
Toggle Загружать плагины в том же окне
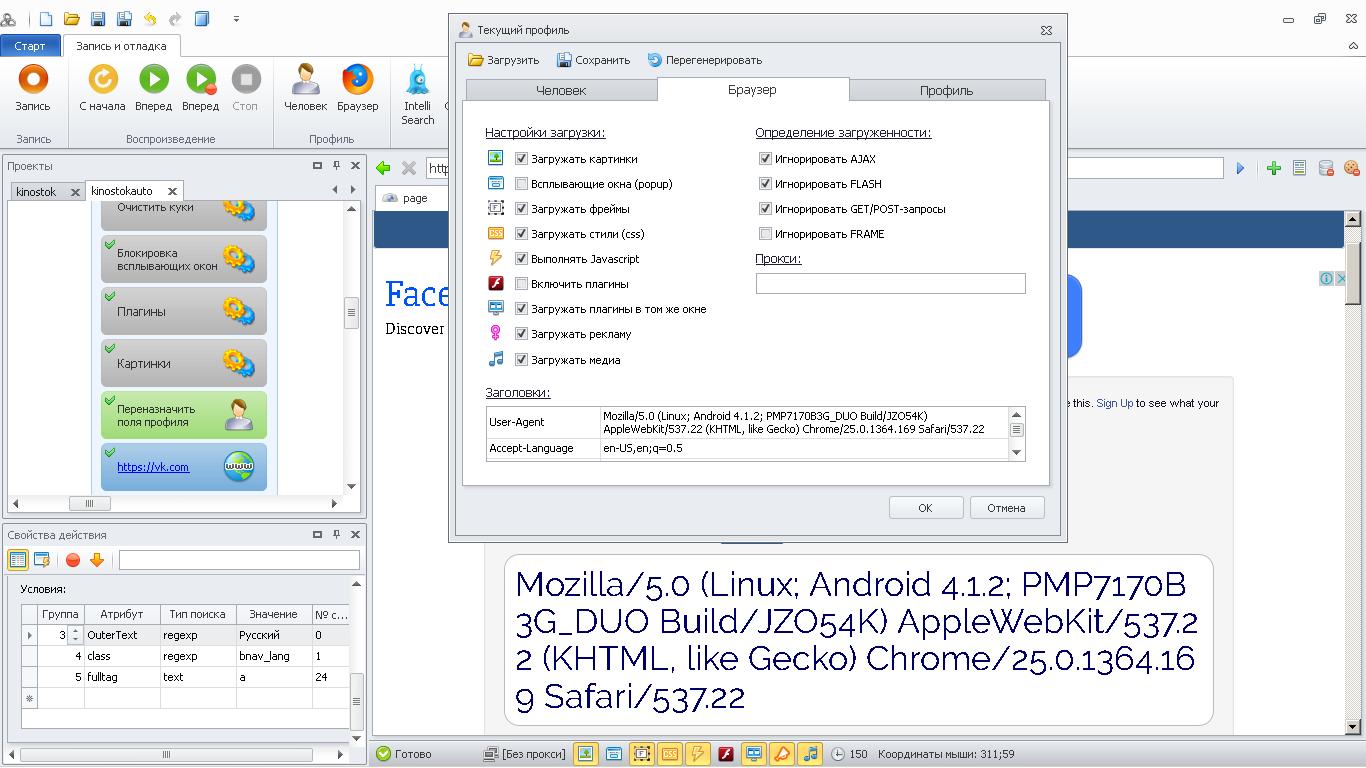tap(521, 309)
